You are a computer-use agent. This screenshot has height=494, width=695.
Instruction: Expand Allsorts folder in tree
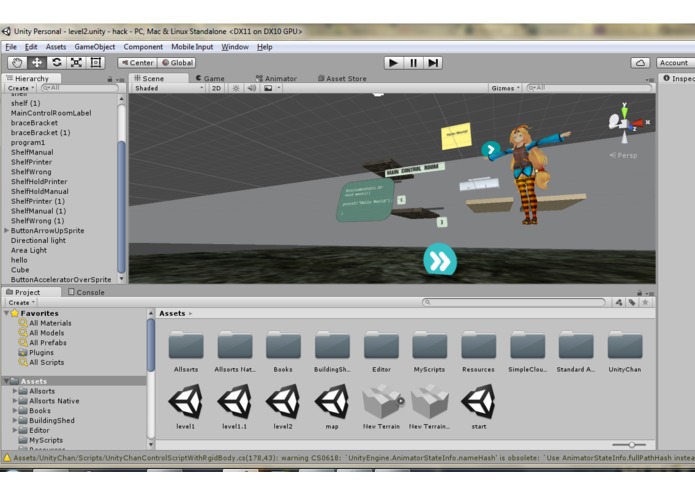point(15,391)
